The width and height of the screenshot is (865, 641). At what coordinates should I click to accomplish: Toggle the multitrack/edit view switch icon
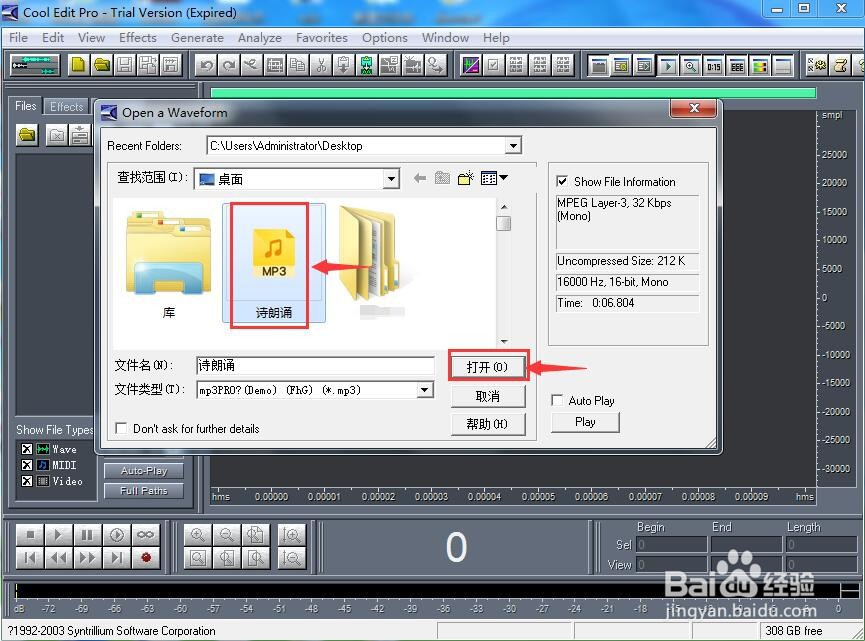pos(35,66)
